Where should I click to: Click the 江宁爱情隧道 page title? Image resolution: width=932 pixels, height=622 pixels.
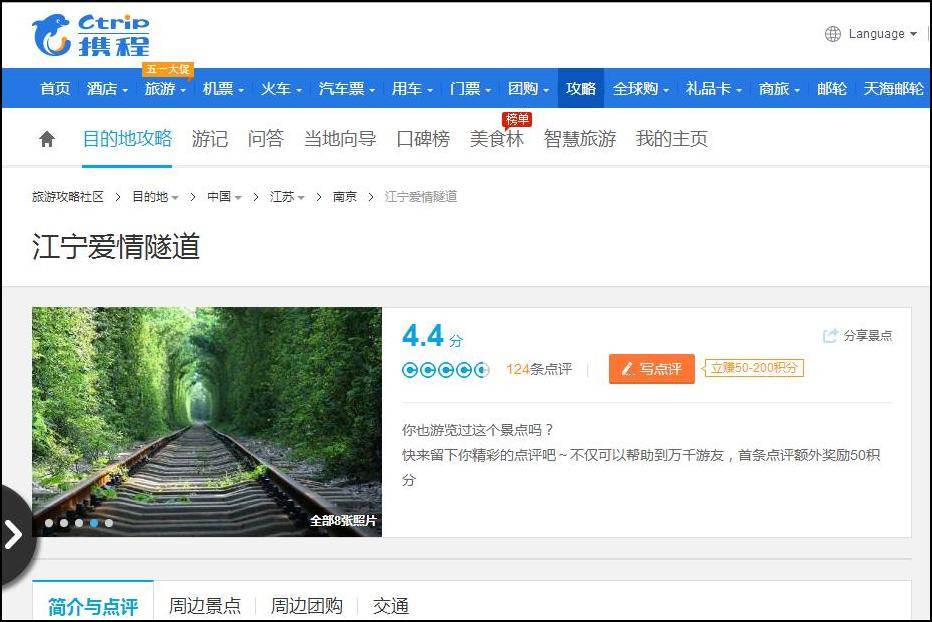[116, 247]
